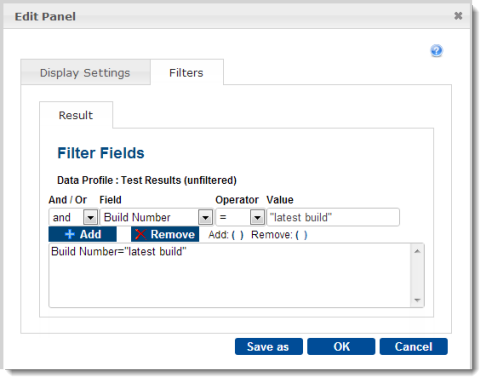This screenshot has width=485, height=382.
Task: Click the scrollbar down arrow in filter text area
Action: point(417,300)
